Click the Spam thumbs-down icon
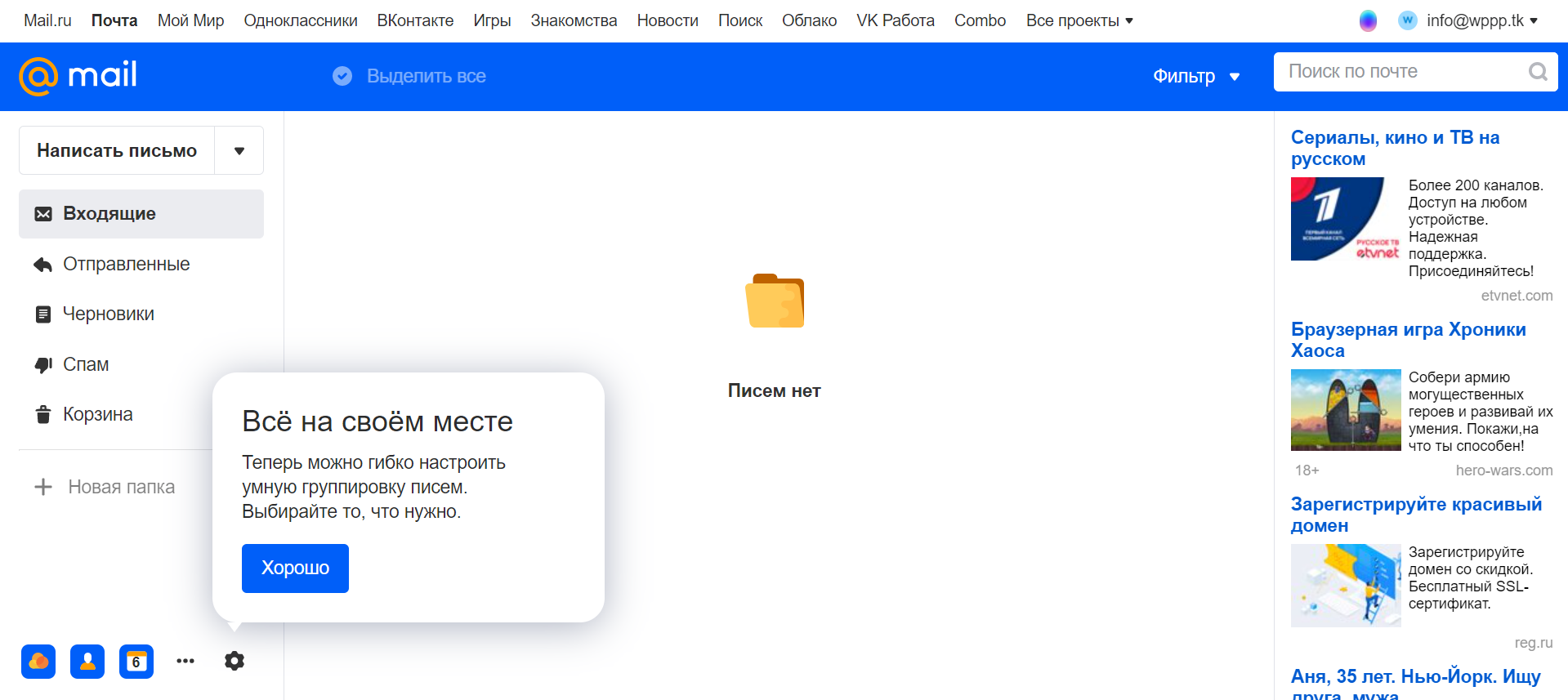Screen dimensions: 1568x700 pos(43,365)
